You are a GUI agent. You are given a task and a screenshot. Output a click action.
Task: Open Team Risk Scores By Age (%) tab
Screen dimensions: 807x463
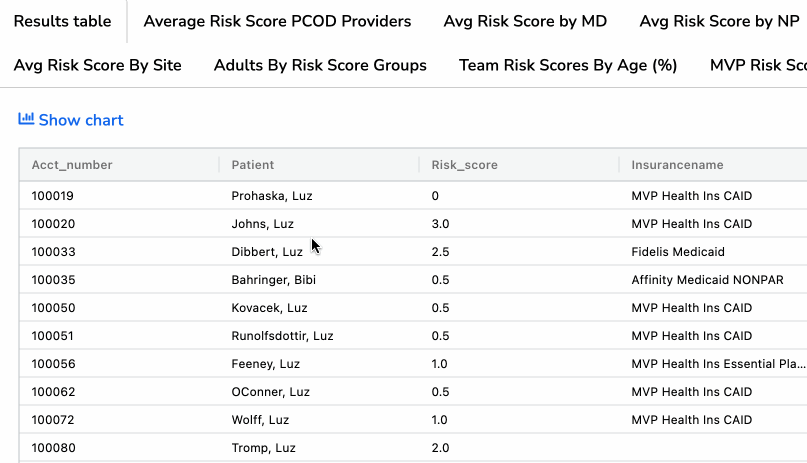tap(568, 65)
